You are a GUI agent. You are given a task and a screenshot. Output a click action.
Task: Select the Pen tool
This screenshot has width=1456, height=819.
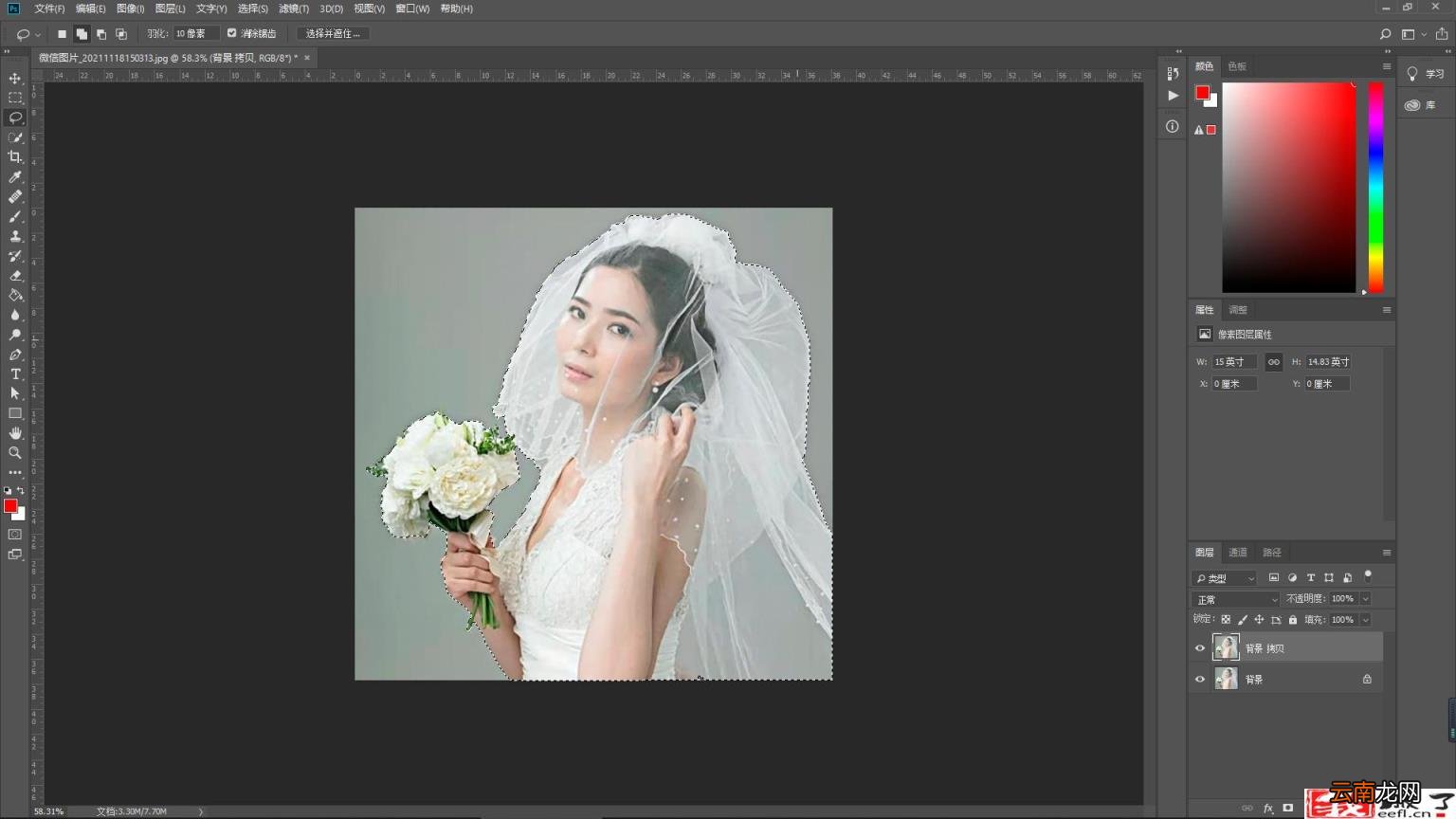14,355
